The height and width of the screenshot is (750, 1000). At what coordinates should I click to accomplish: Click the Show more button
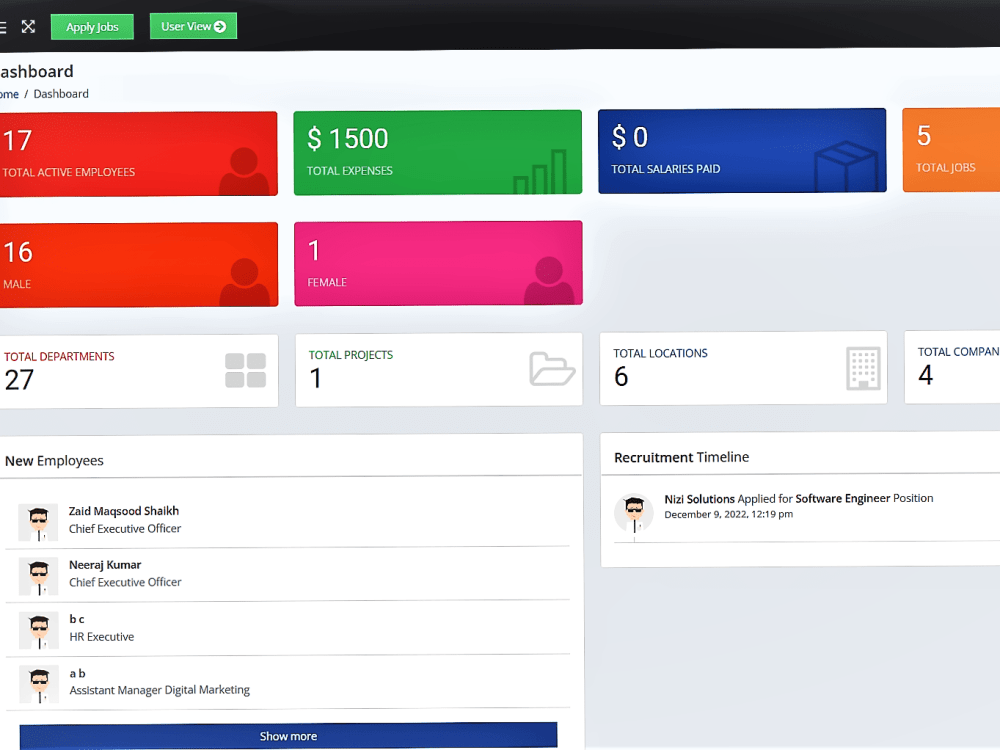[x=288, y=736]
